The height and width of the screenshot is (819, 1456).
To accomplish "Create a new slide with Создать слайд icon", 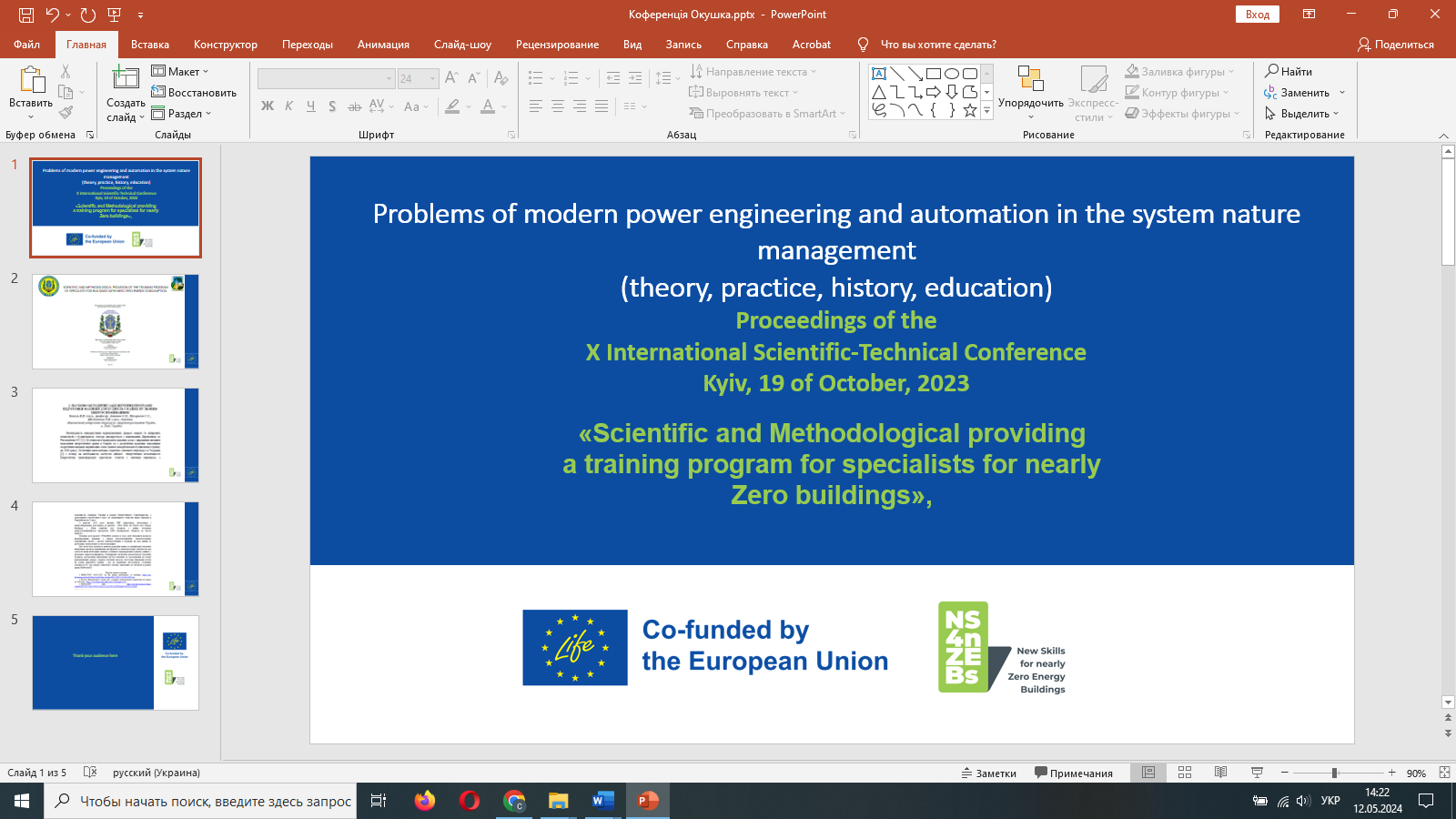I will pyautogui.click(x=126, y=78).
